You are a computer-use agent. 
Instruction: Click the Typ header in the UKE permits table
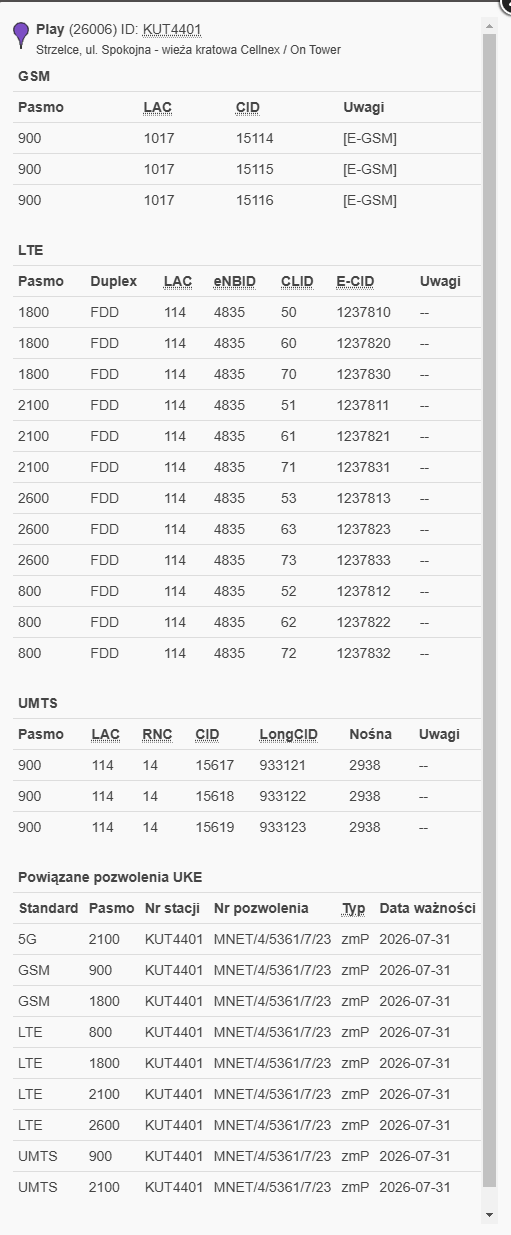pyautogui.click(x=353, y=908)
